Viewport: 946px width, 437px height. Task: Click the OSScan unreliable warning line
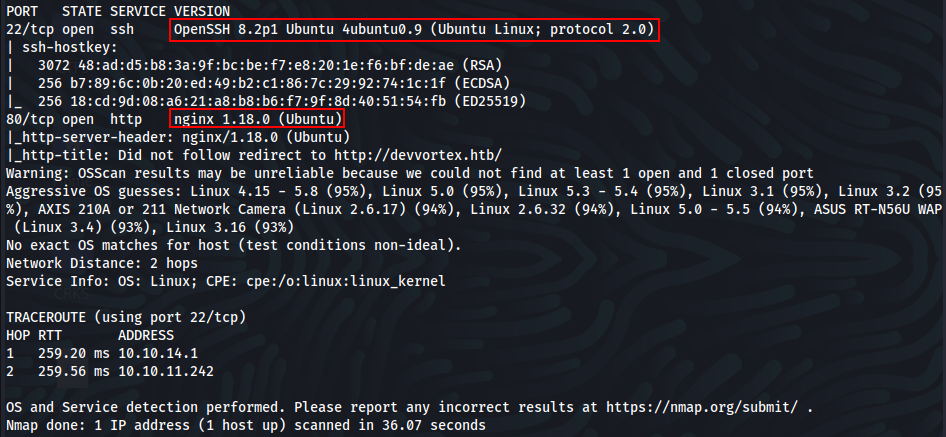[410, 173]
